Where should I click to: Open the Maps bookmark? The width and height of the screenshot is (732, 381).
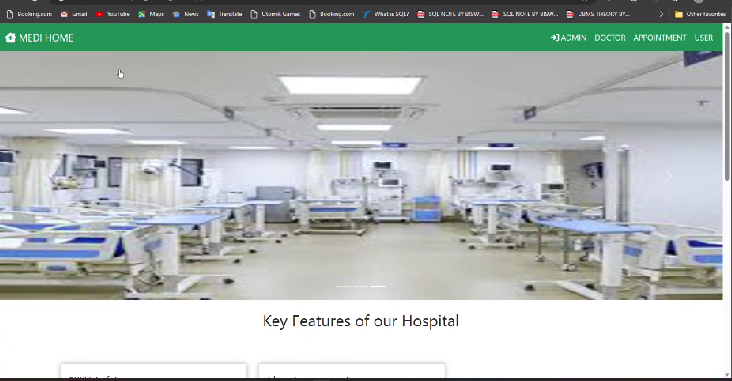tap(151, 14)
